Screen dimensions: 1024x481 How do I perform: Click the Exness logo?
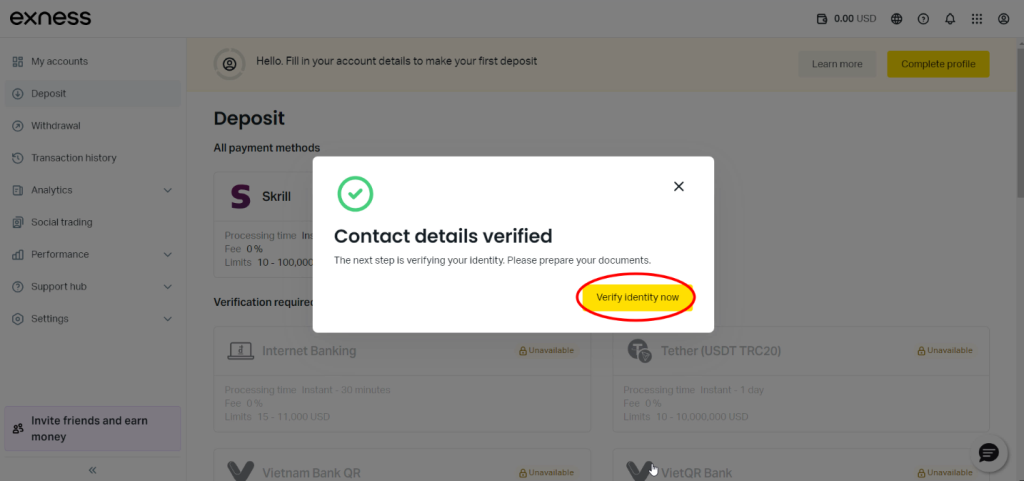tap(51, 18)
